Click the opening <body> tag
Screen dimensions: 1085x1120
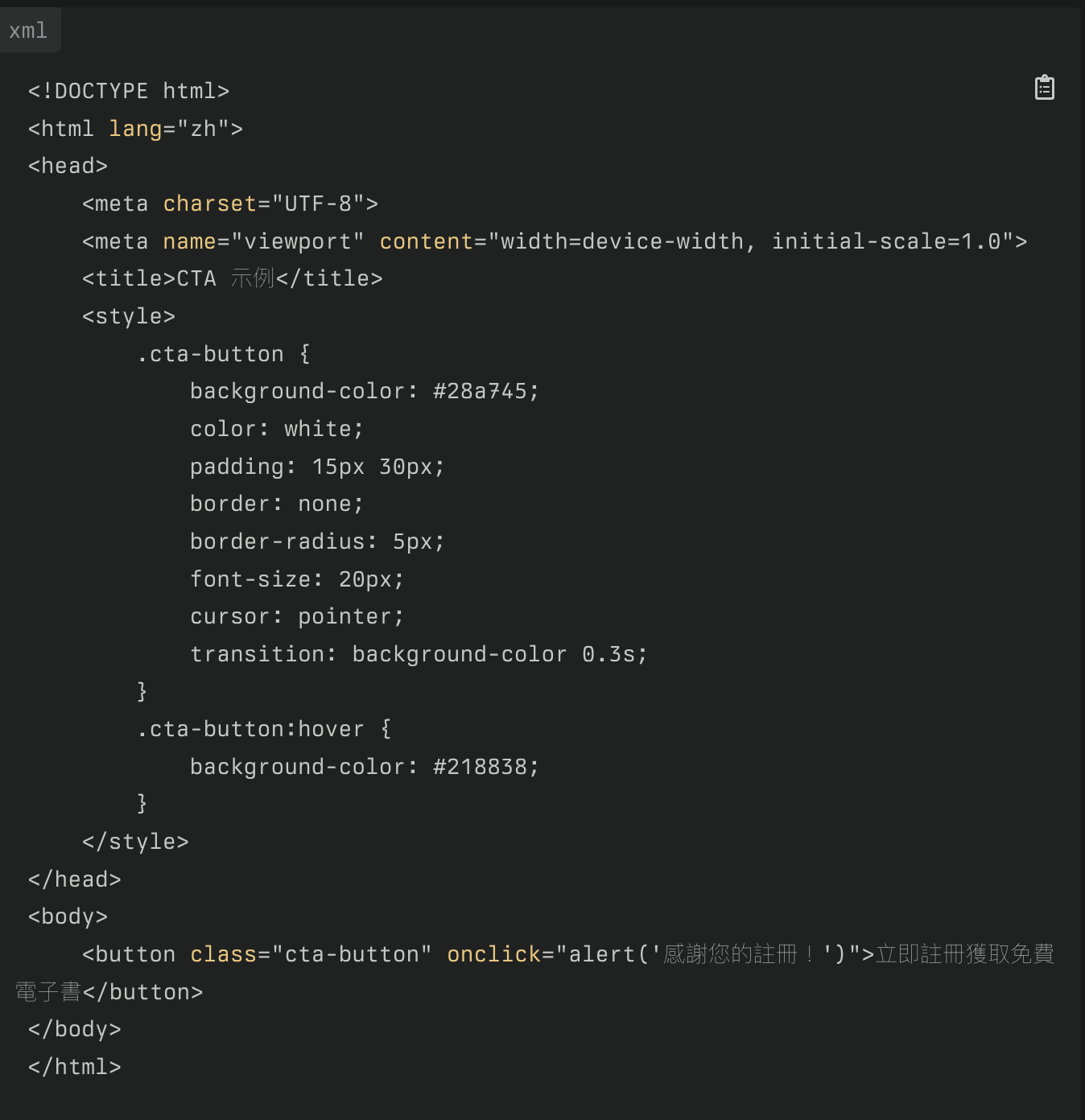(x=68, y=916)
